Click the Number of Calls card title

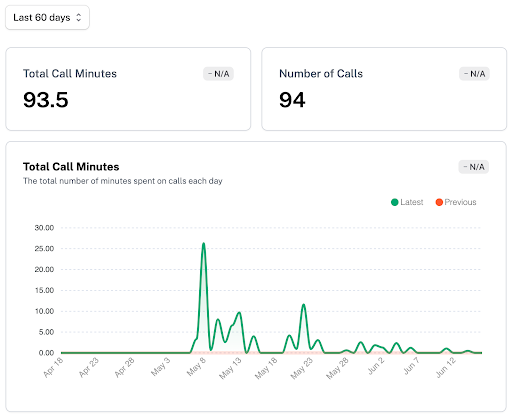click(x=321, y=73)
